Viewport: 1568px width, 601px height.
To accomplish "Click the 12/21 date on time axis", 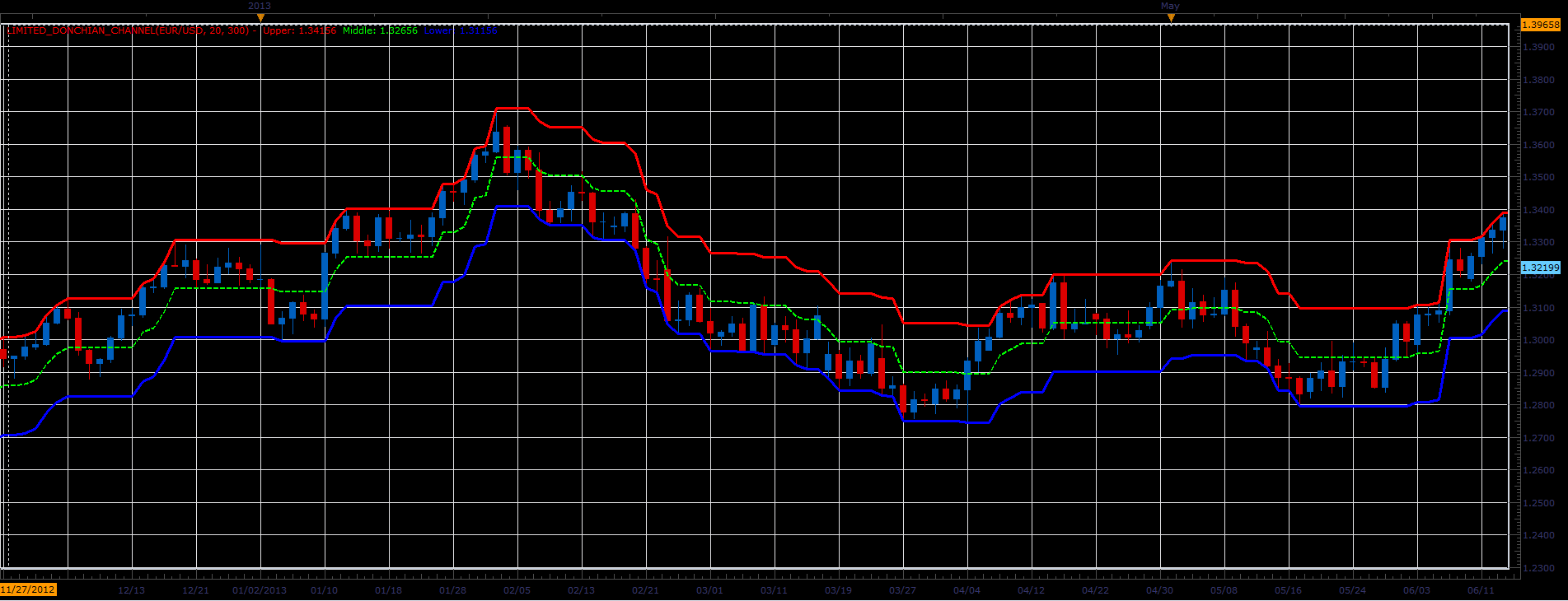I will coord(195,590).
